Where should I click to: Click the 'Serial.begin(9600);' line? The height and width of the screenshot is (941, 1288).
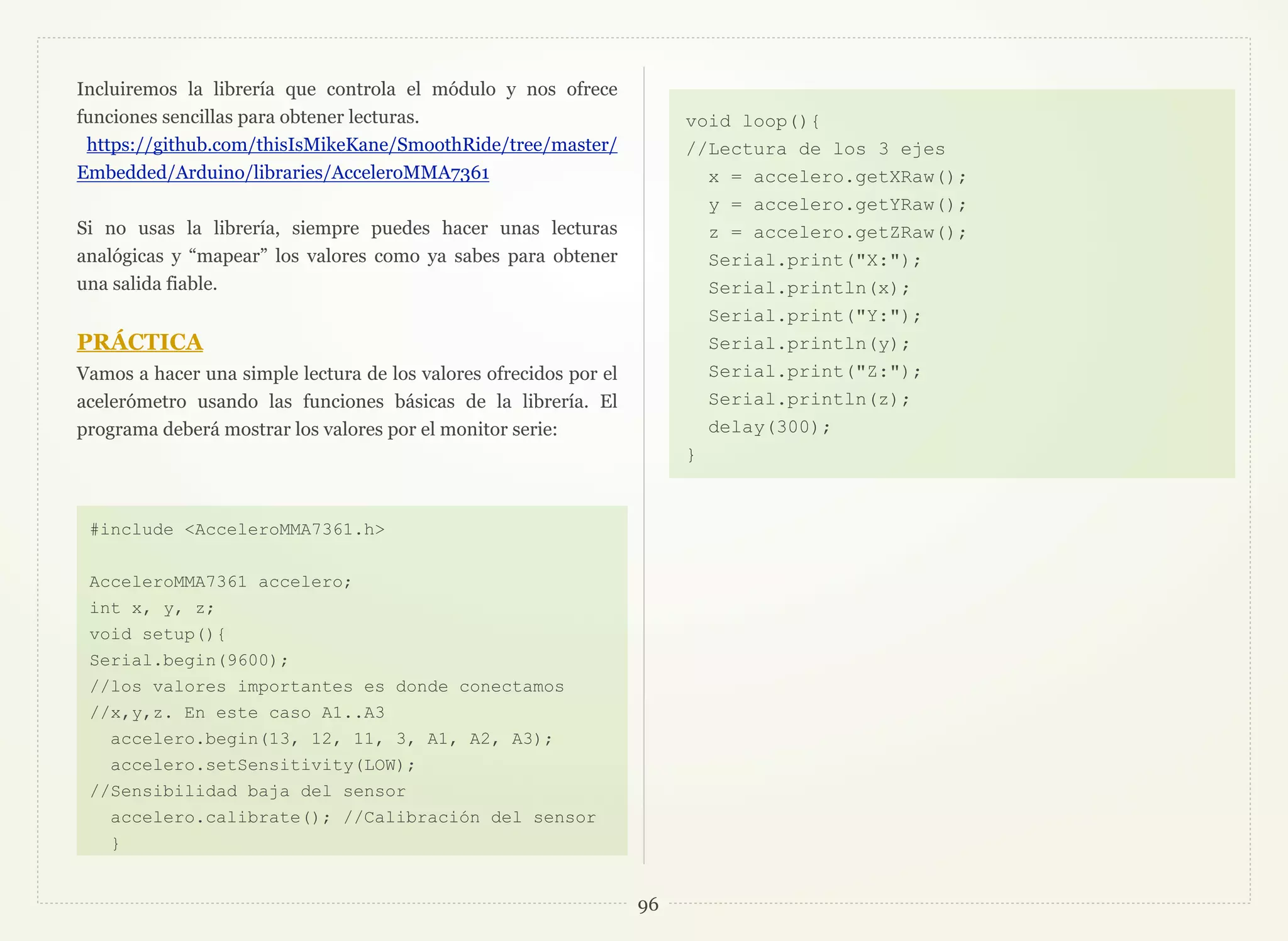[189, 660]
